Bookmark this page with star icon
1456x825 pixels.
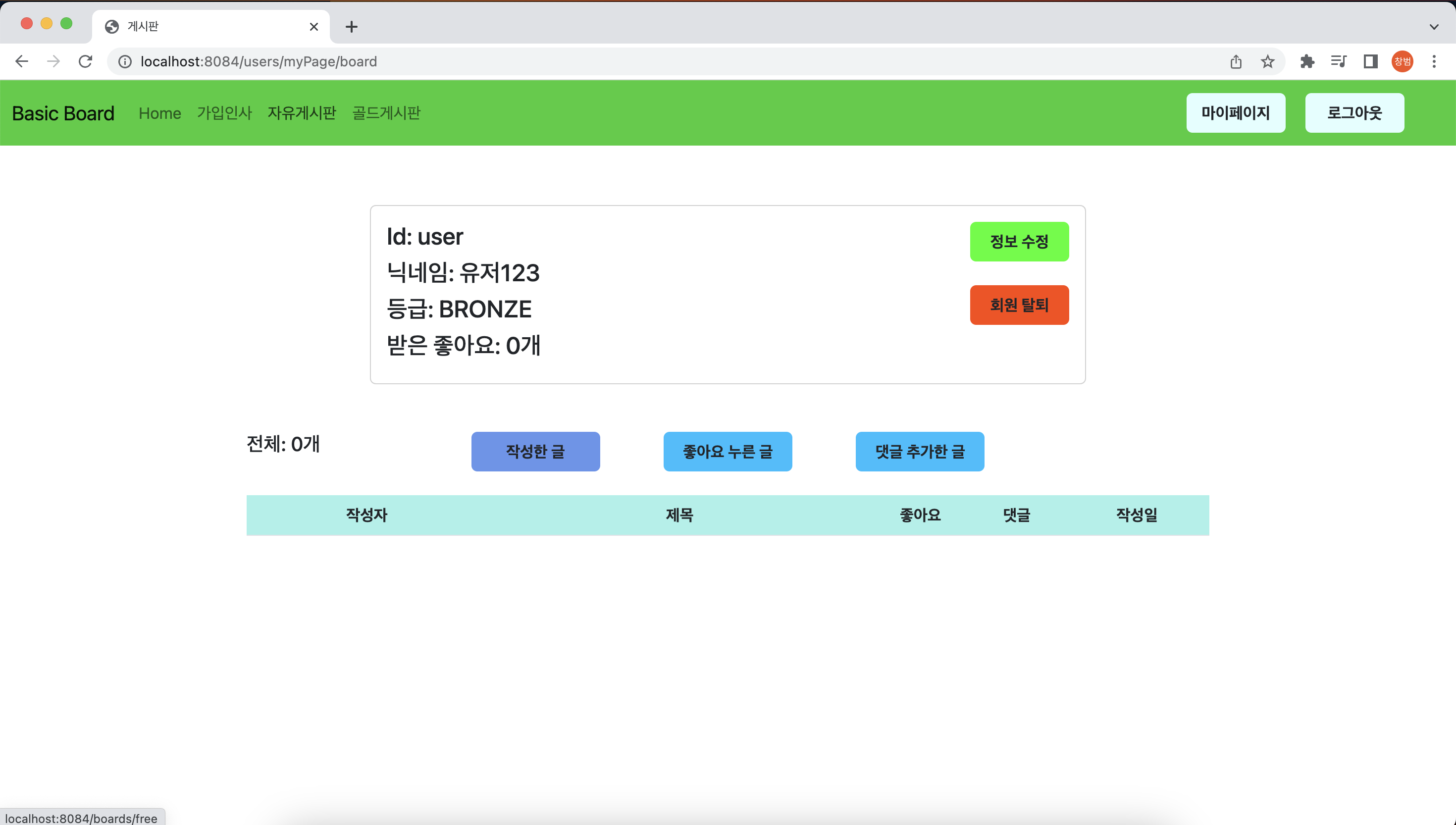[1267, 61]
